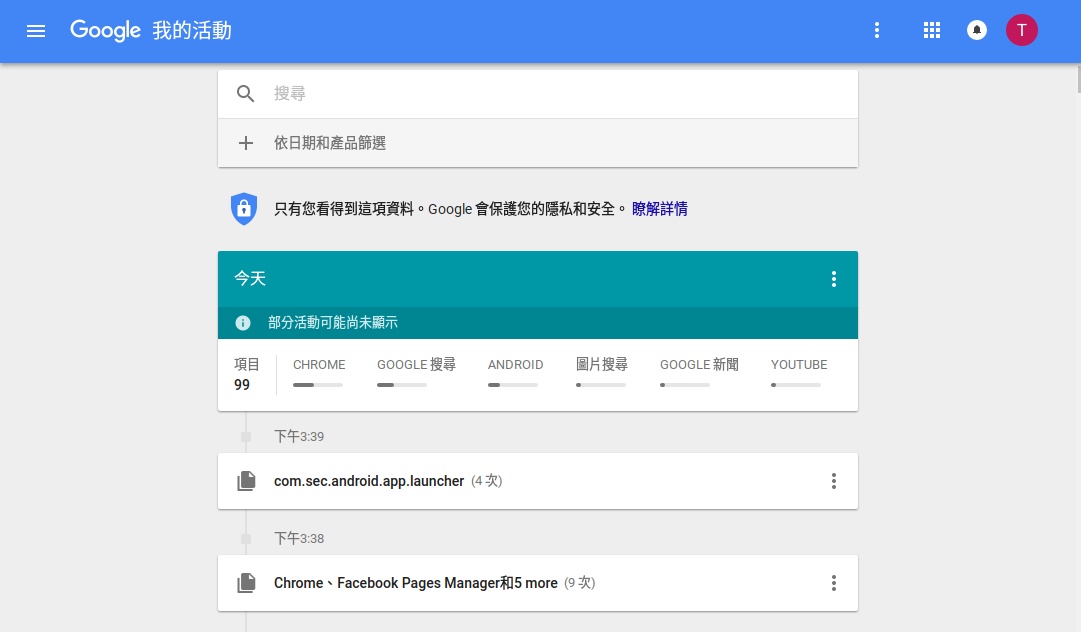This screenshot has width=1081, height=632.
Task: Click the ANDROID usage progress bar
Action: click(512, 385)
